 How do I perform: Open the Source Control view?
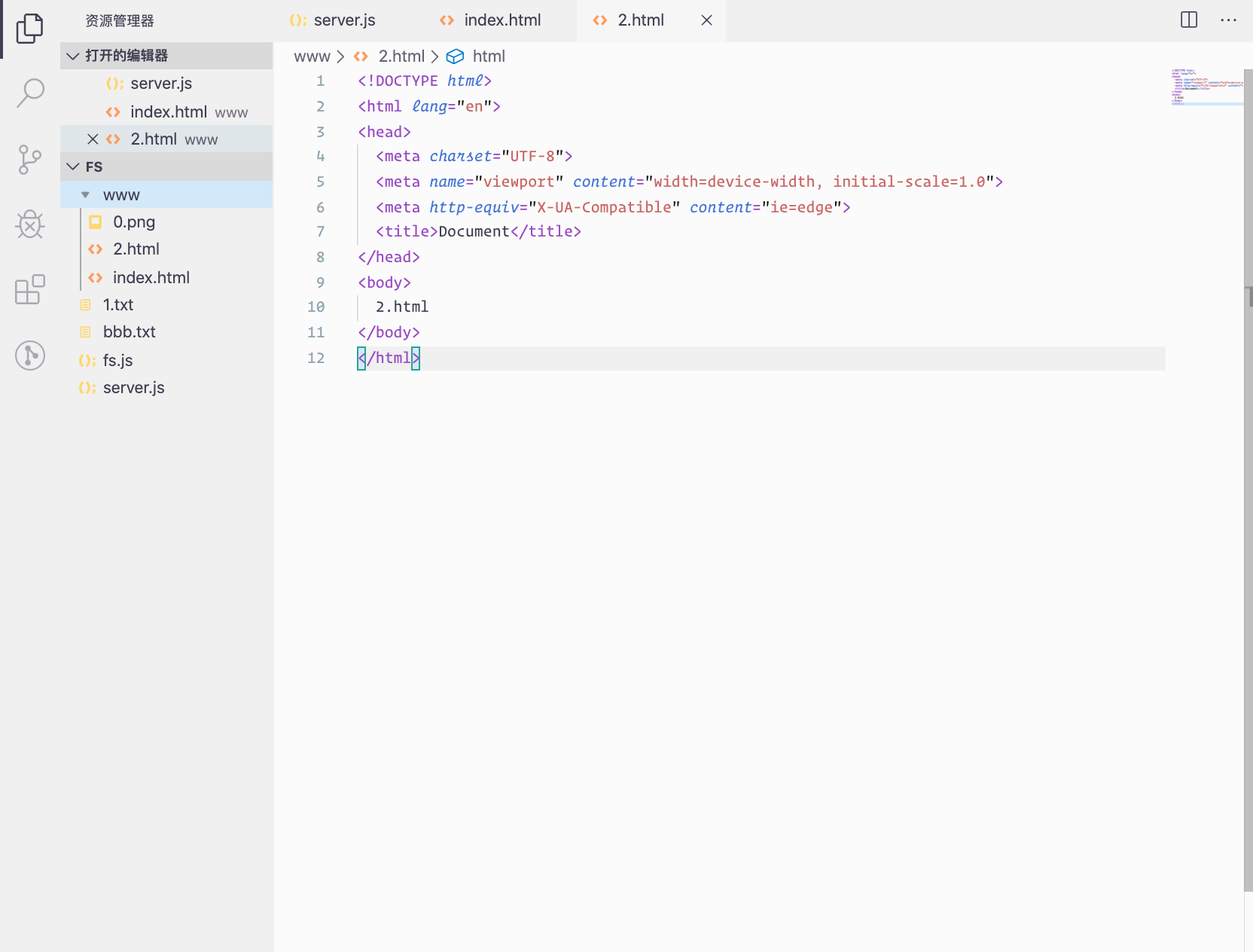tap(30, 160)
